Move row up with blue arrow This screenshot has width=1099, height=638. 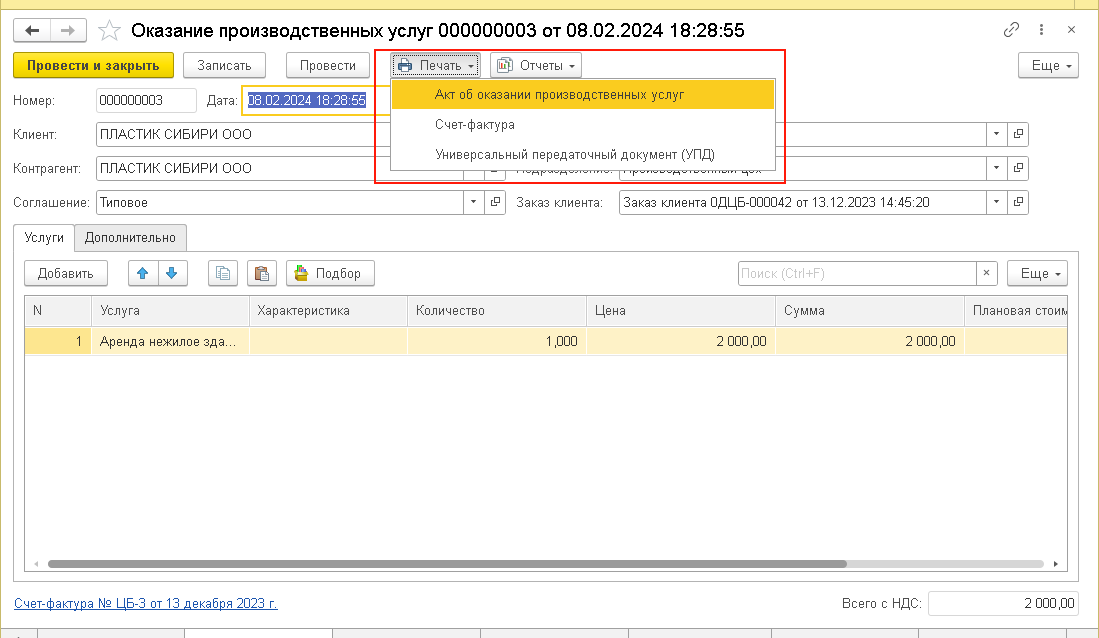tap(144, 273)
